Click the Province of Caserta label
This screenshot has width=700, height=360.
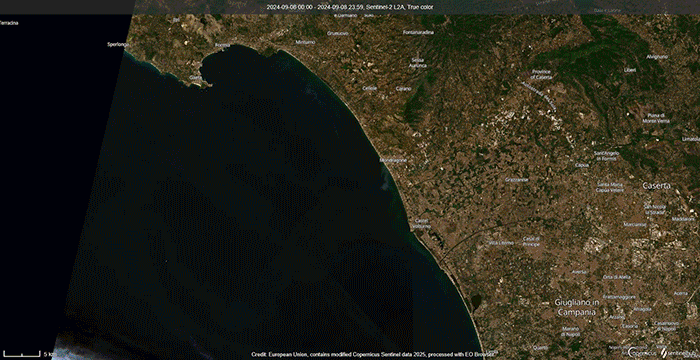point(541,74)
